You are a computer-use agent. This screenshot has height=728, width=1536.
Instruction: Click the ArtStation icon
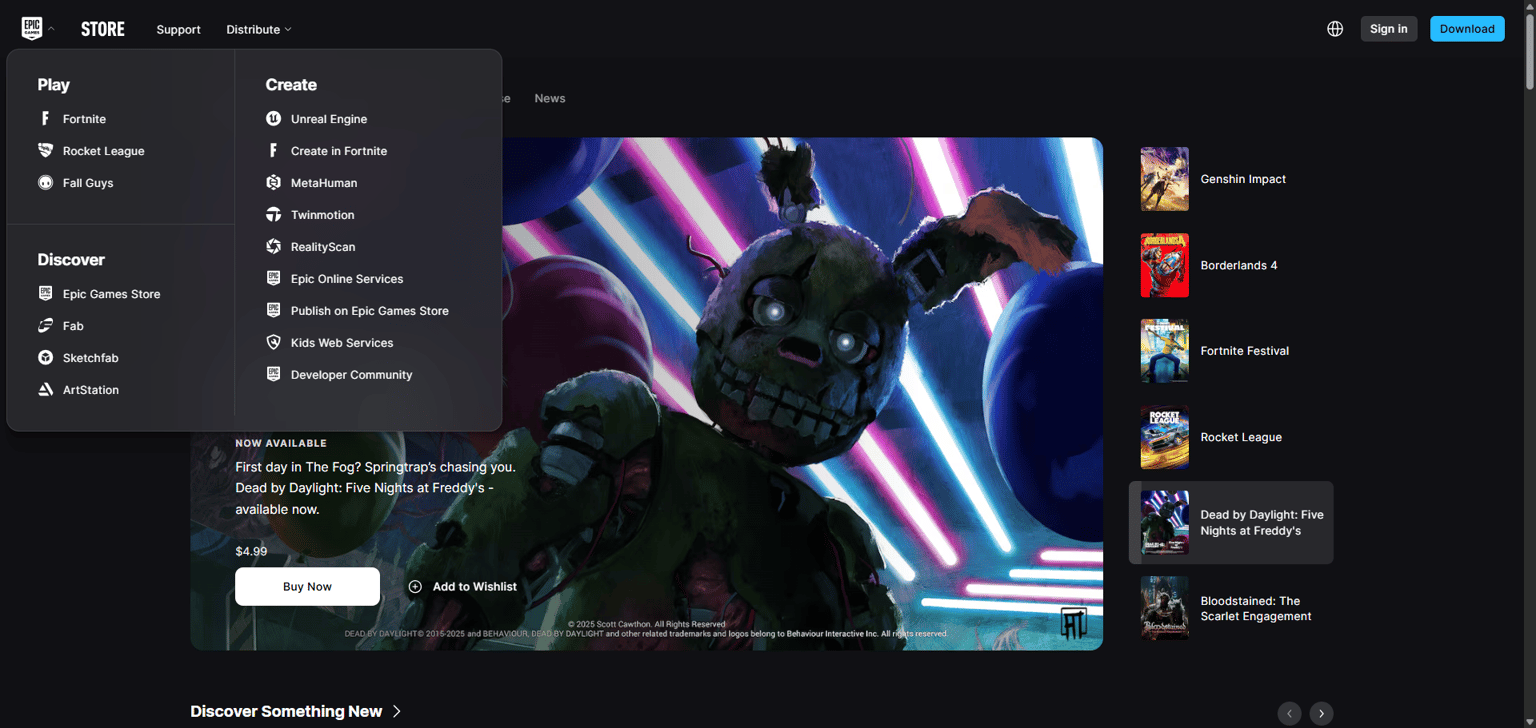tap(45, 390)
